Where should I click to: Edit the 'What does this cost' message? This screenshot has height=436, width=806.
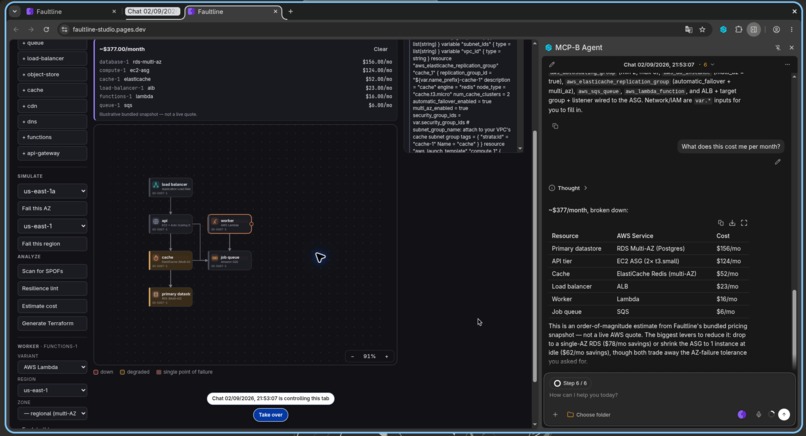click(x=777, y=162)
